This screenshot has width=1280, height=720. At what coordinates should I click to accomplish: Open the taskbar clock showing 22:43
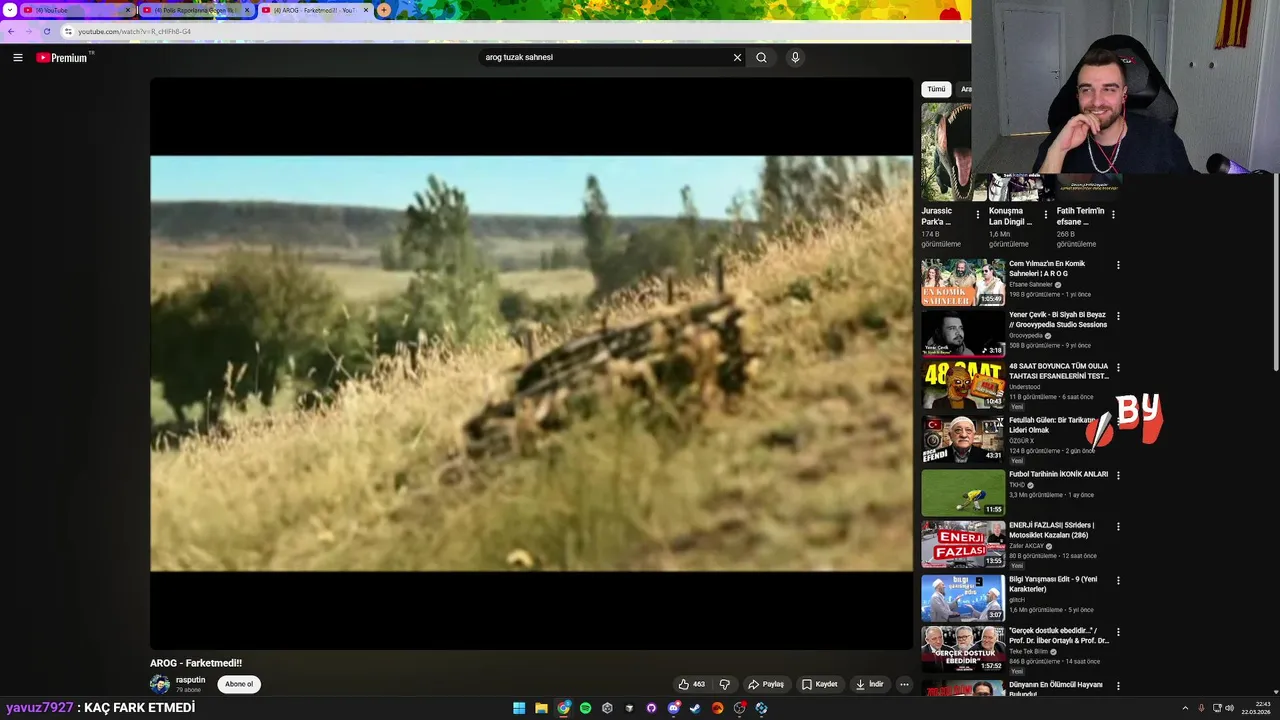(x=1255, y=708)
